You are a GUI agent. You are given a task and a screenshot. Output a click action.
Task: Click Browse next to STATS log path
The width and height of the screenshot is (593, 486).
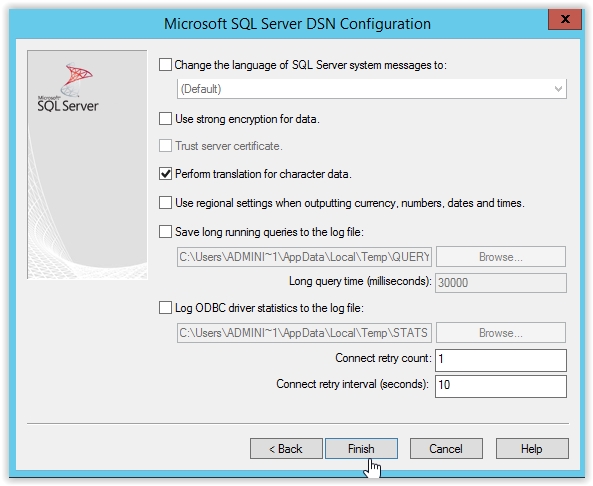tap(501, 333)
